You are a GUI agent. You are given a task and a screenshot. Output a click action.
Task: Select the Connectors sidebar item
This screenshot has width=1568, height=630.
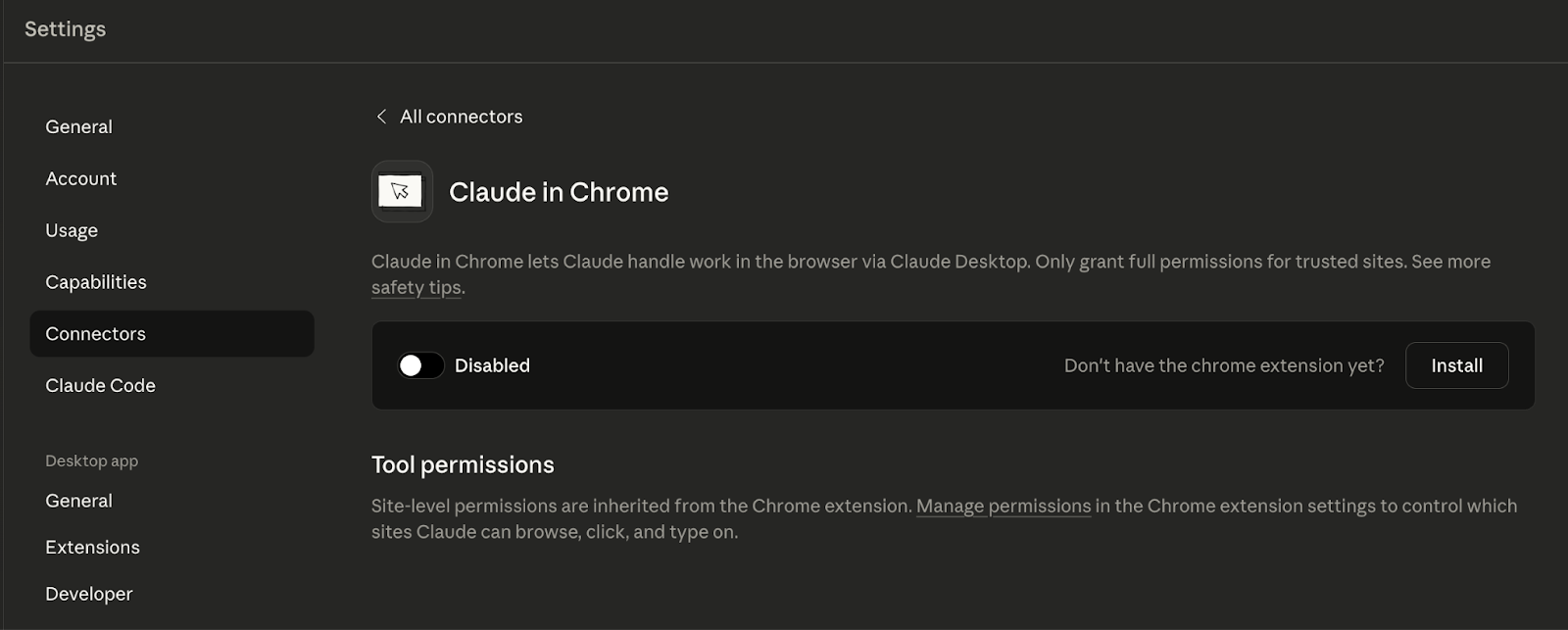pyautogui.click(x=95, y=334)
